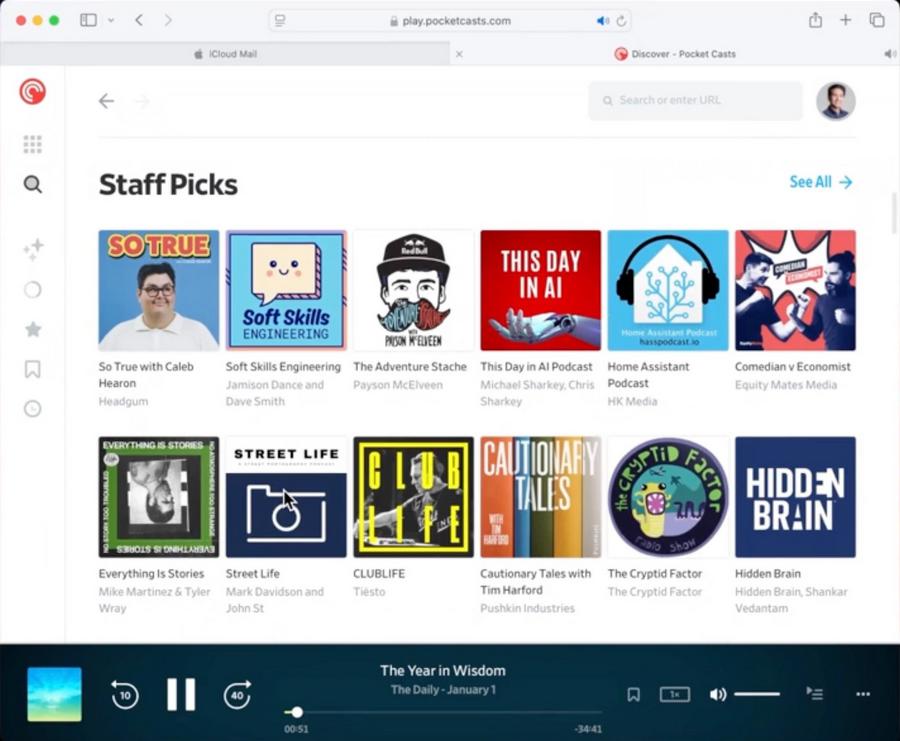Mute tab audio in address bar

pos(602,21)
